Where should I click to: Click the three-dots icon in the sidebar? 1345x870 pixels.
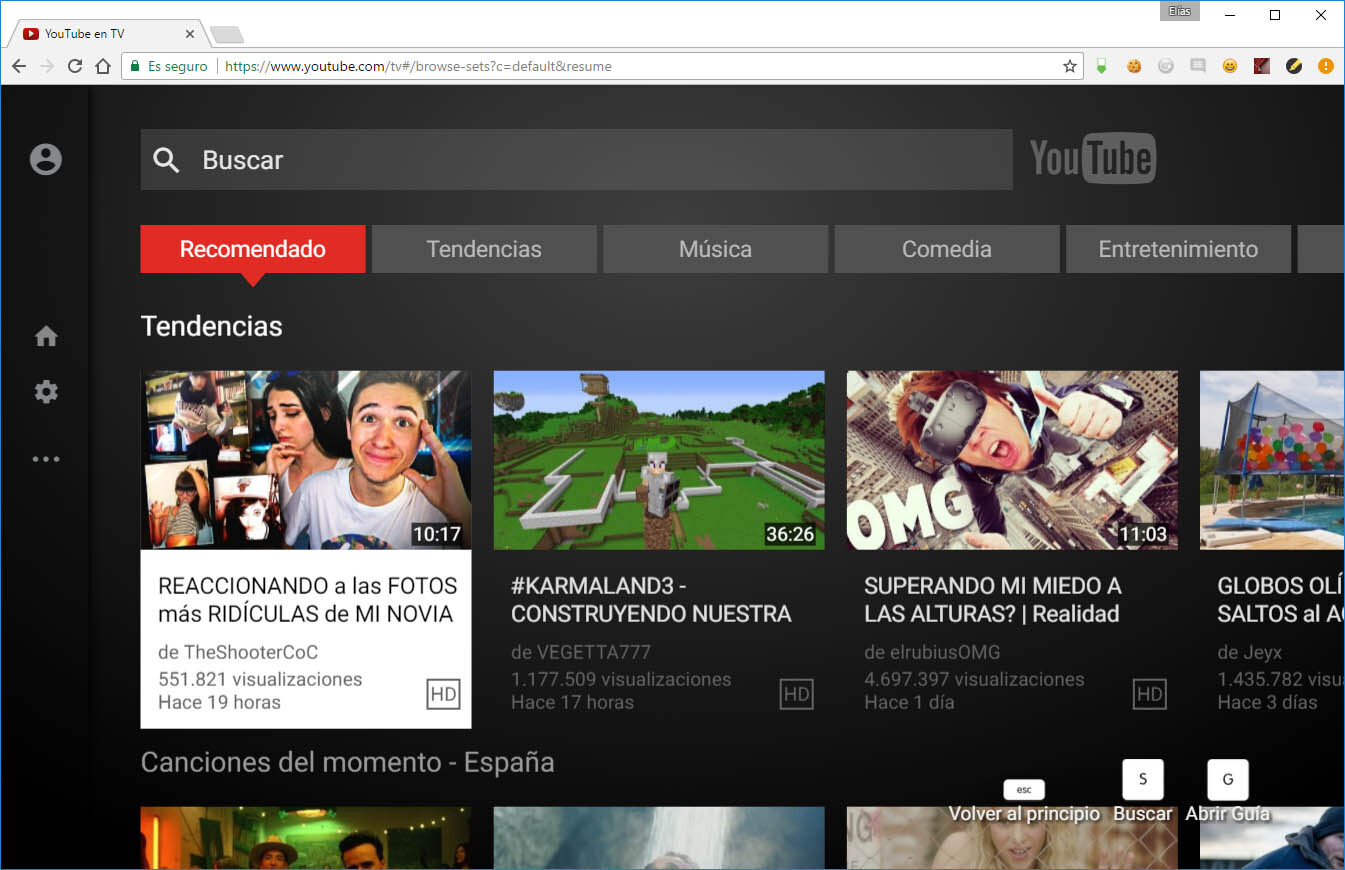[46, 458]
